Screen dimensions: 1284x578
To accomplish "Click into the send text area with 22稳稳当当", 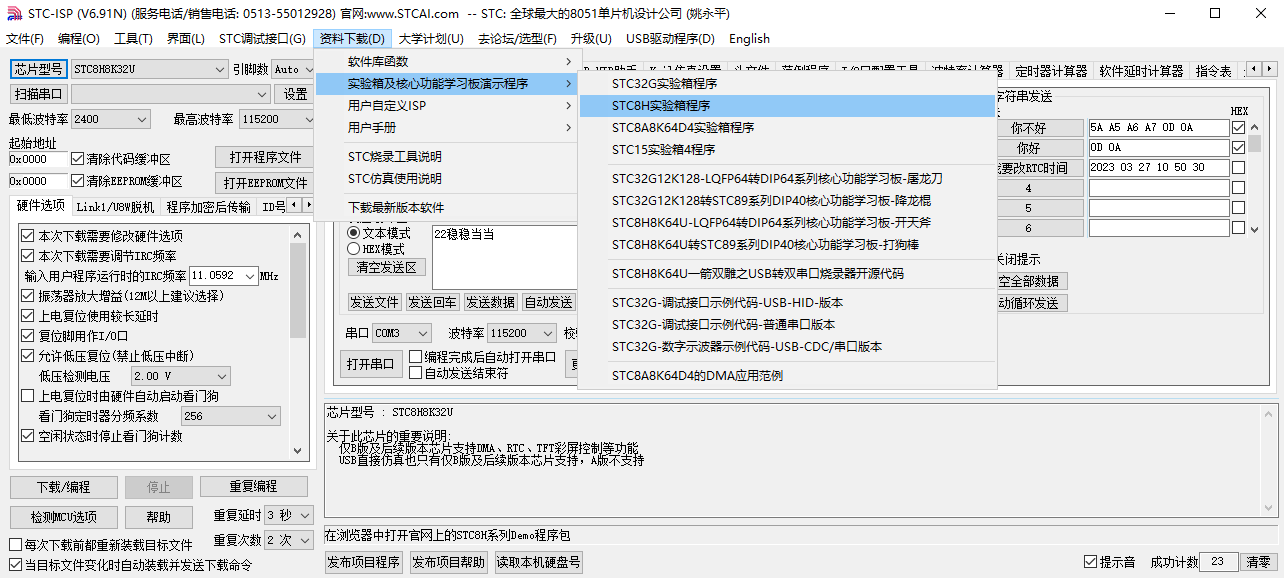I will [505, 257].
